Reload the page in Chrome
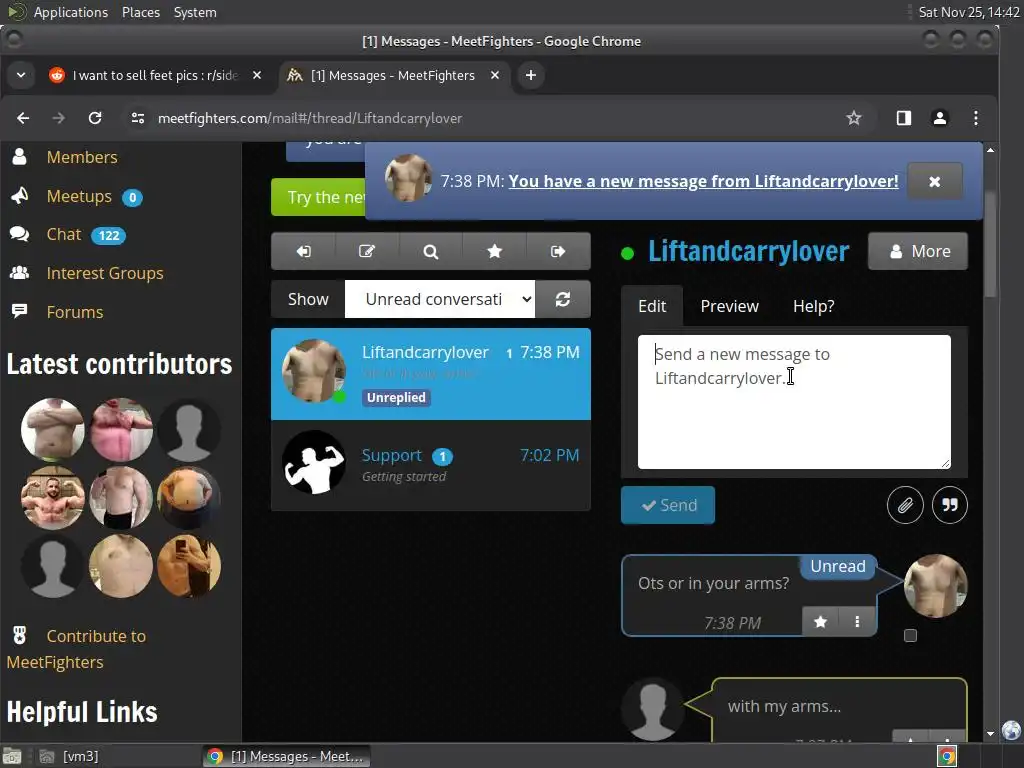Viewport: 1024px width, 768px height. click(x=95, y=118)
